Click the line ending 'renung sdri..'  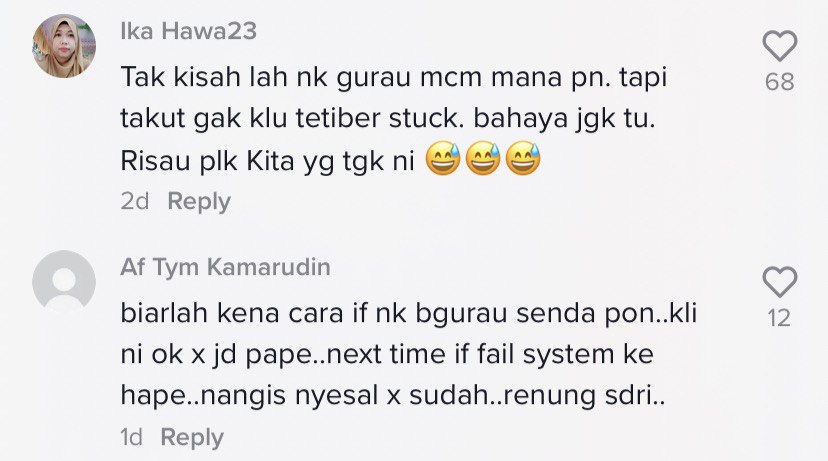393,396
